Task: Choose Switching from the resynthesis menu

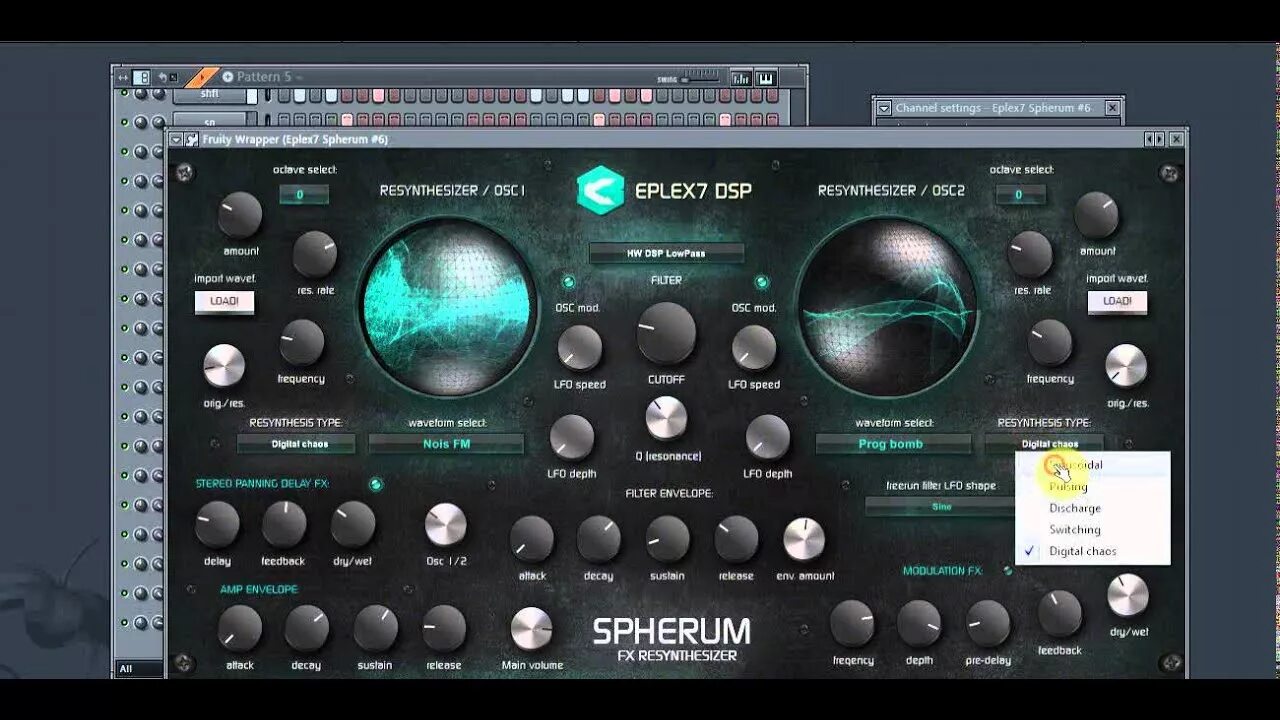Action: [x=1092, y=530]
